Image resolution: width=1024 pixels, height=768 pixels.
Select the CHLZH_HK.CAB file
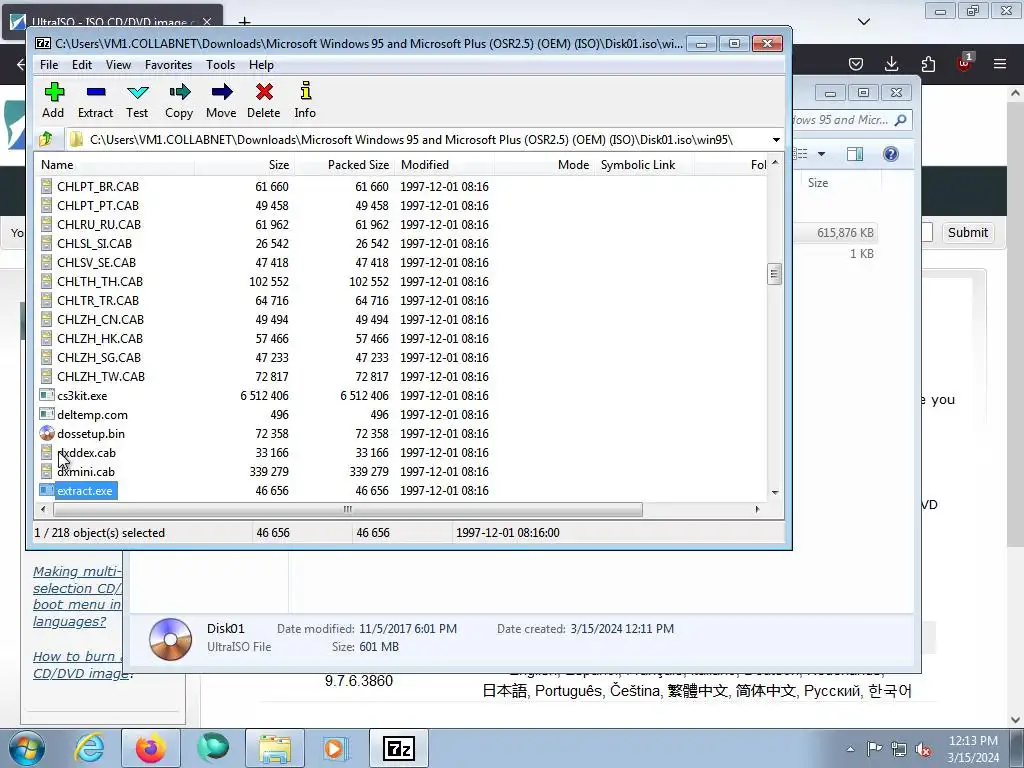99,338
